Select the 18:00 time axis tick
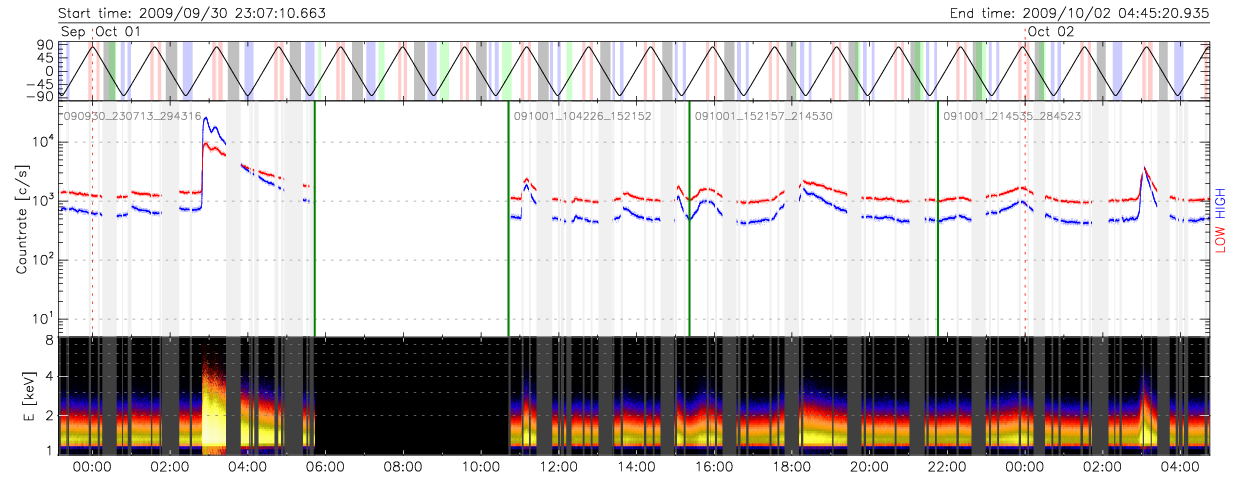Image resolution: width=1240 pixels, height=480 pixels. tap(791, 466)
